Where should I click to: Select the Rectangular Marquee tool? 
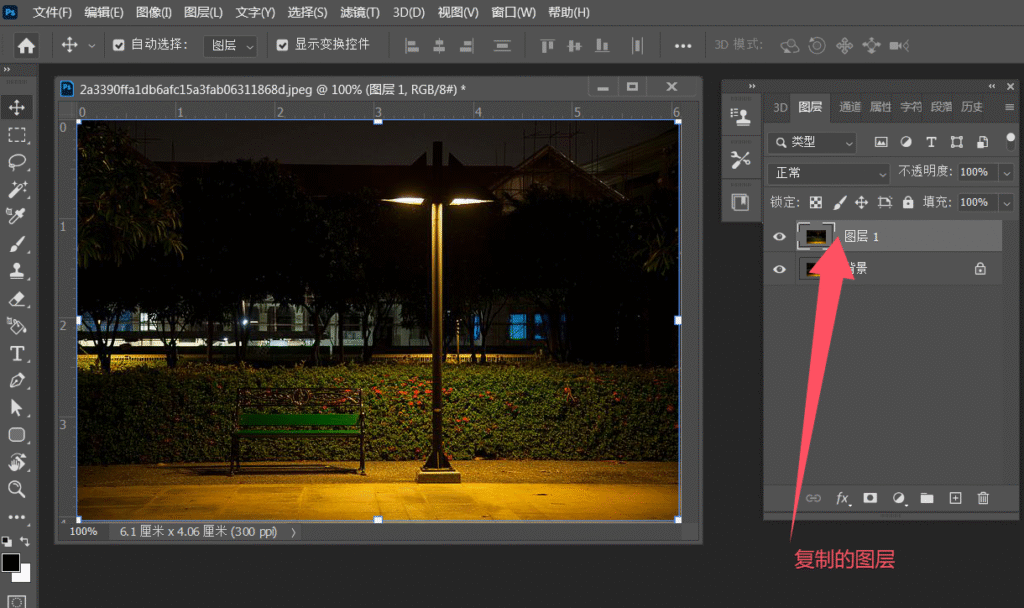tap(17, 135)
